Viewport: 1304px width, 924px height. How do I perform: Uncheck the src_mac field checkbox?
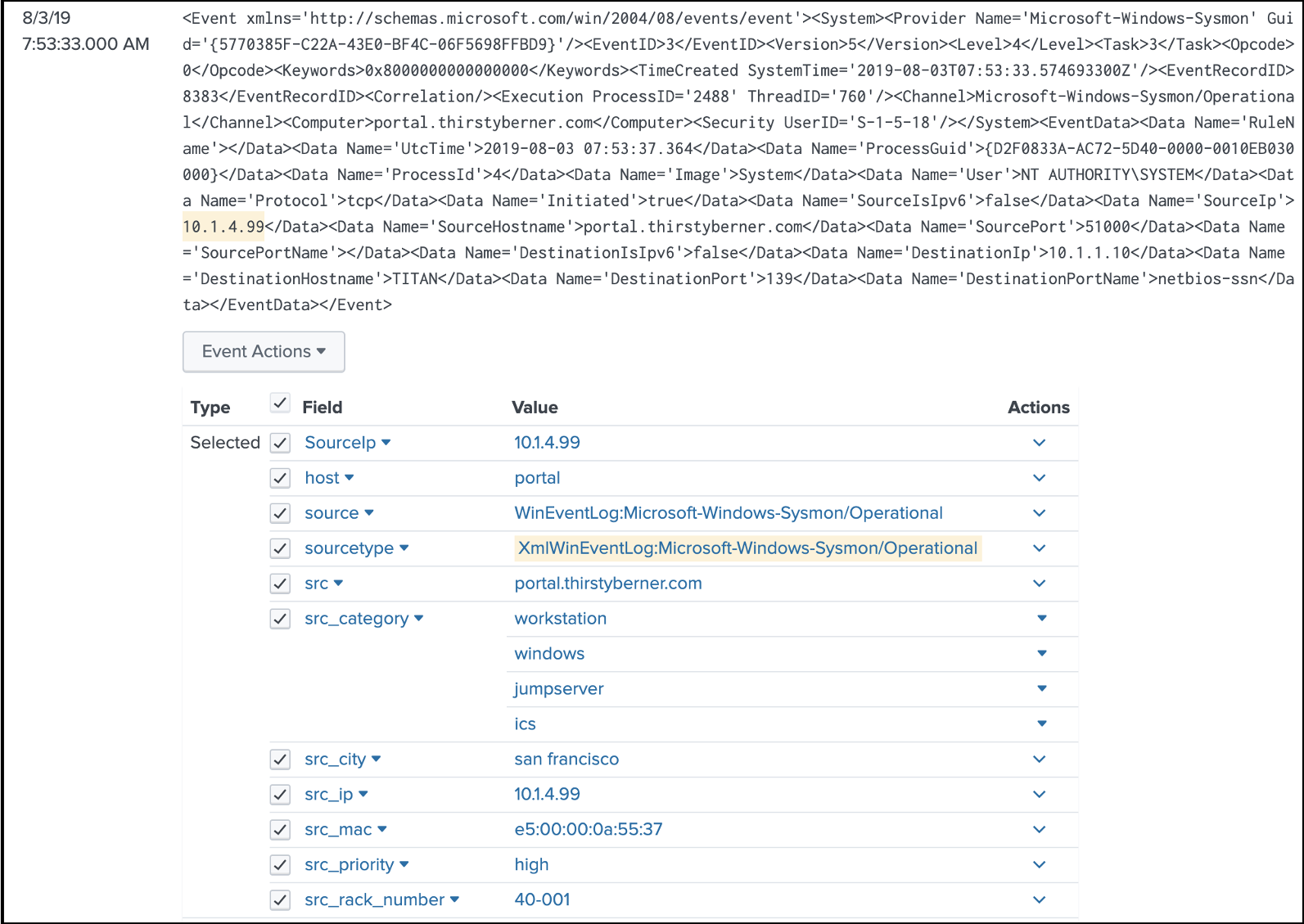[x=280, y=830]
